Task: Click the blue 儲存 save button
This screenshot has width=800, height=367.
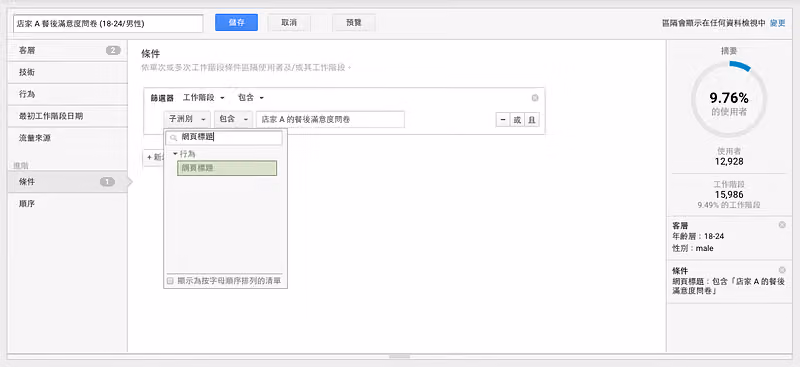Action: pyautogui.click(x=236, y=22)
